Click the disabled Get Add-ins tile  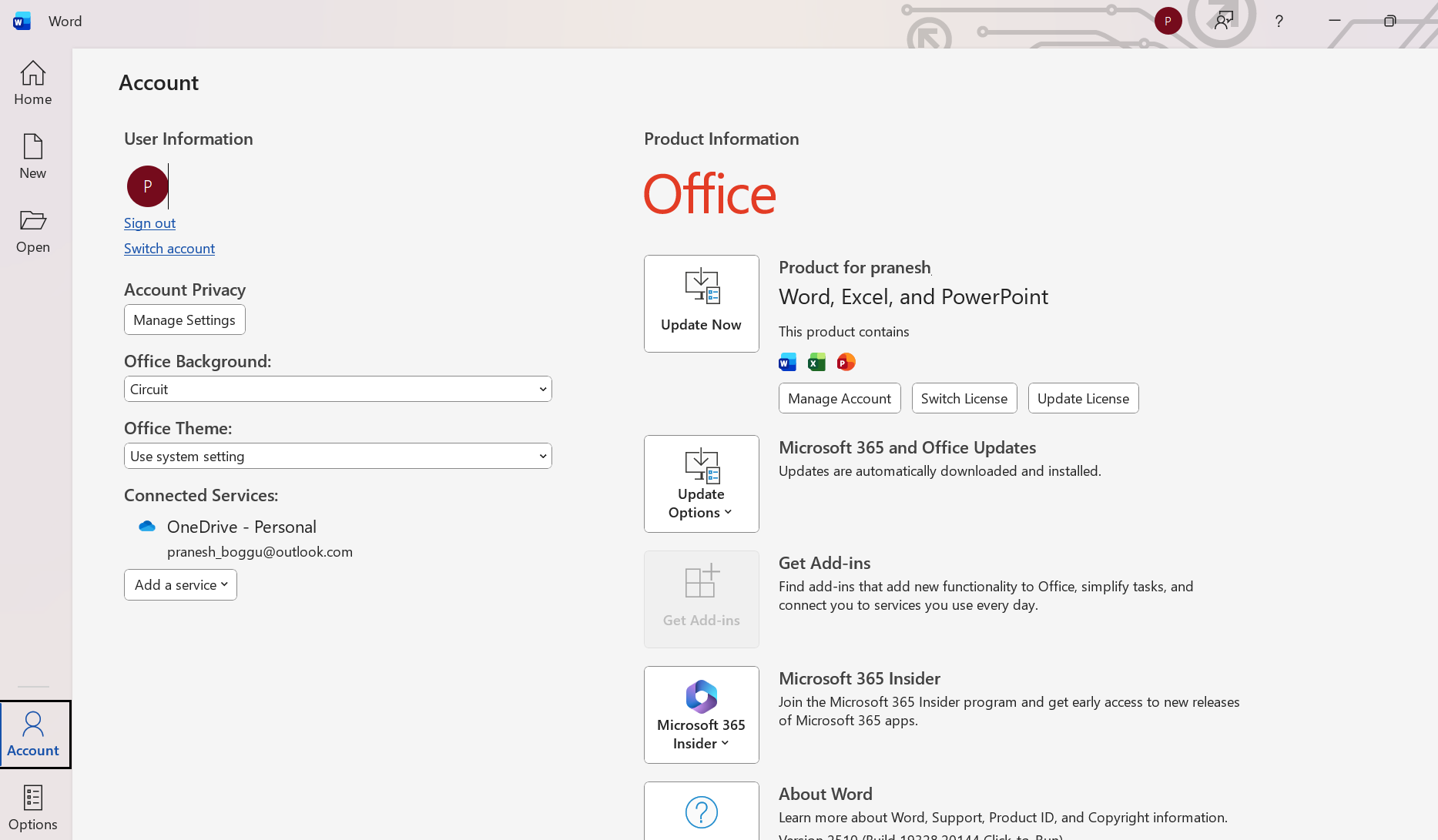[x=702, y=599]
